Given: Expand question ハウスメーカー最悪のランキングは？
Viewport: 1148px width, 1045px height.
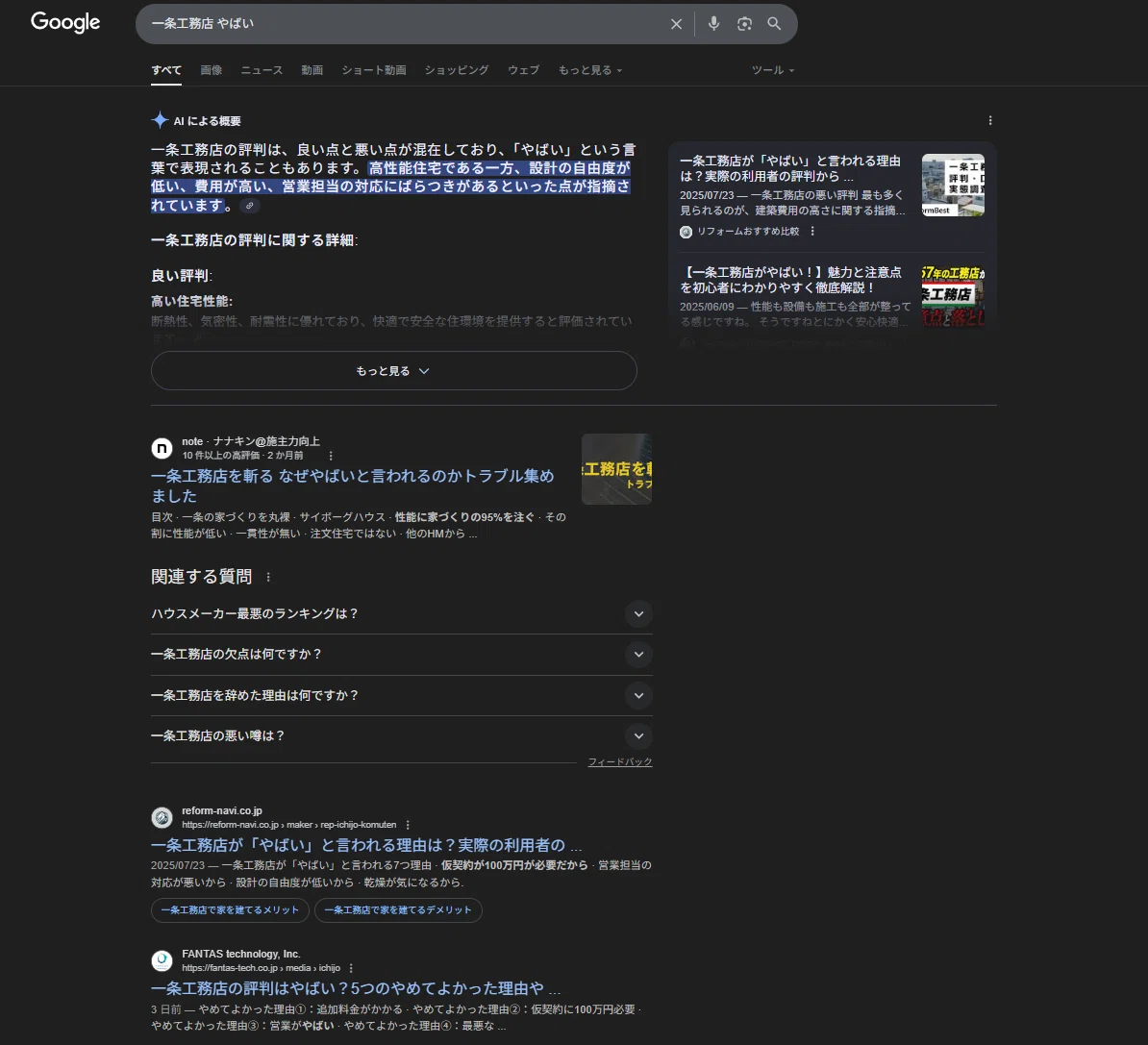Looking at the screenshot, I should pyautogui.click(x=401, y=613).
